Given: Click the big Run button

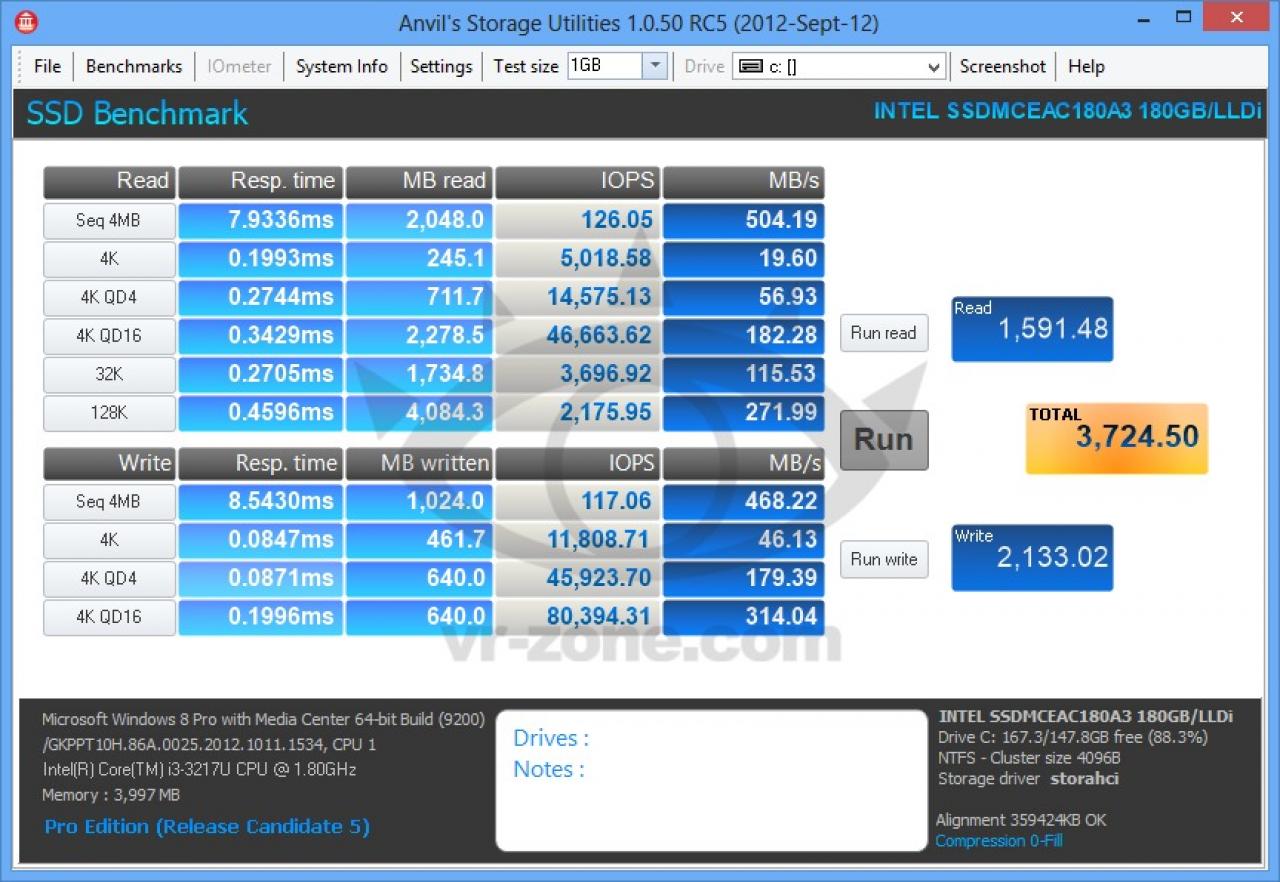Looking at the screenshot, I should pos(884,440).
